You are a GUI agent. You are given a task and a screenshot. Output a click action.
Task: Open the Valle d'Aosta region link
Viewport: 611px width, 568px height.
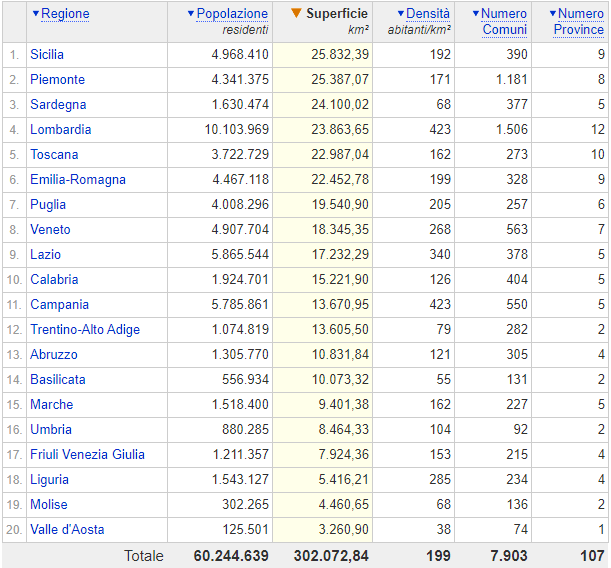(67, 529)
